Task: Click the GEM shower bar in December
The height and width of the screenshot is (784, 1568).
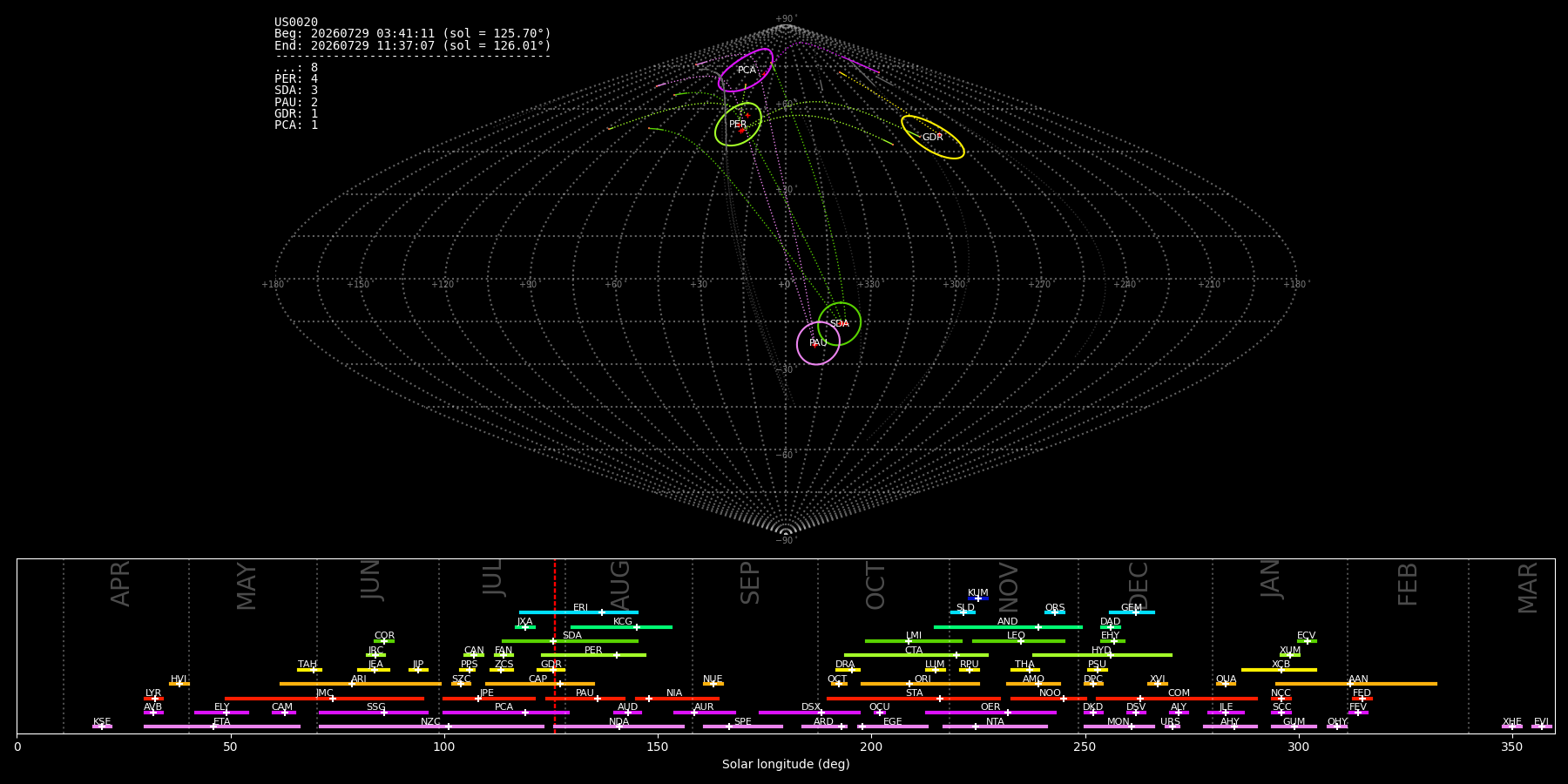Action: click(1132, 612)
